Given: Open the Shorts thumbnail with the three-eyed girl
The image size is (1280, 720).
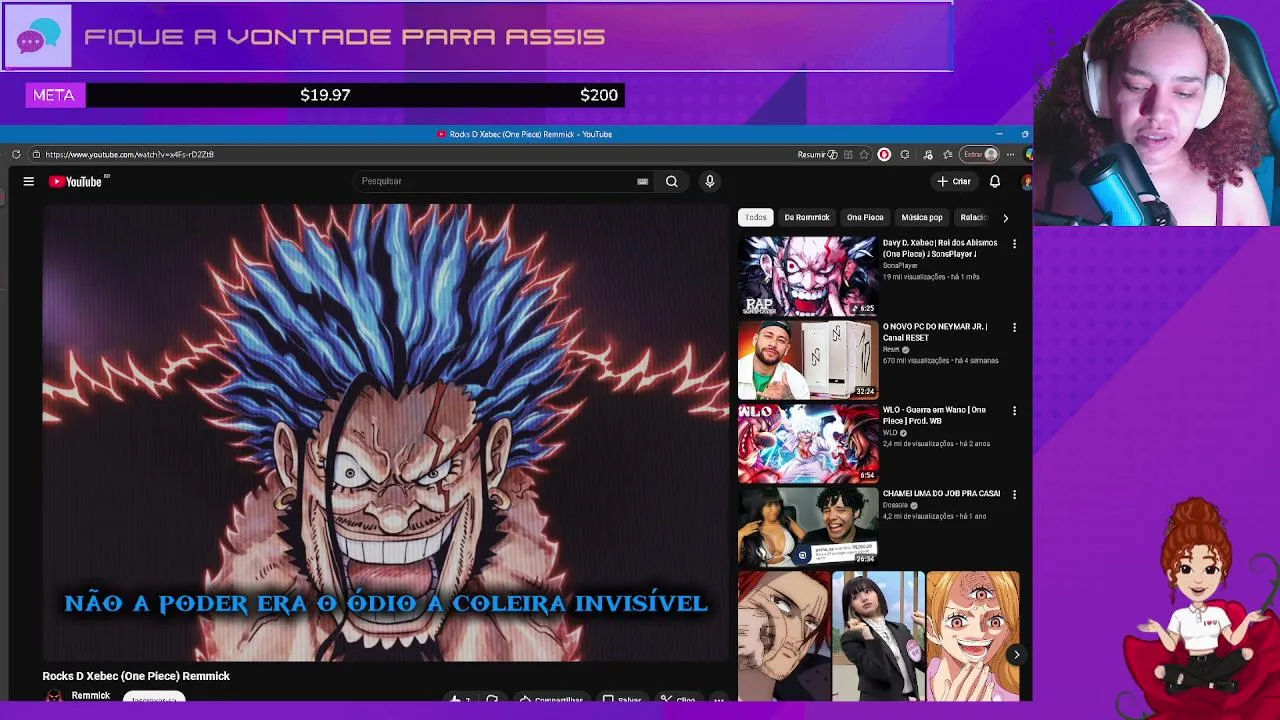Looking at the screenshot, I should pos(972,636).
